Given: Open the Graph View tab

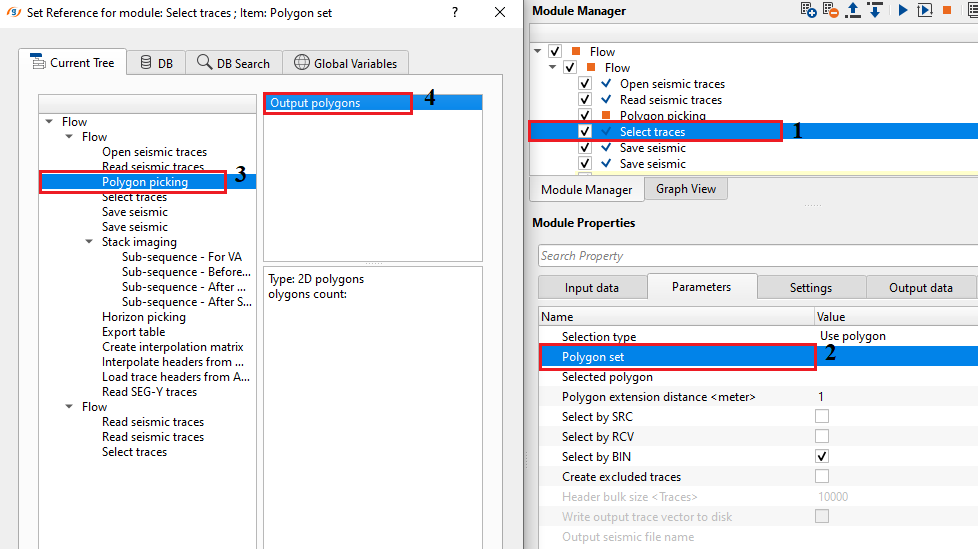Looking at the screenshot, I should pyautogui.click(x=685, y=189).
